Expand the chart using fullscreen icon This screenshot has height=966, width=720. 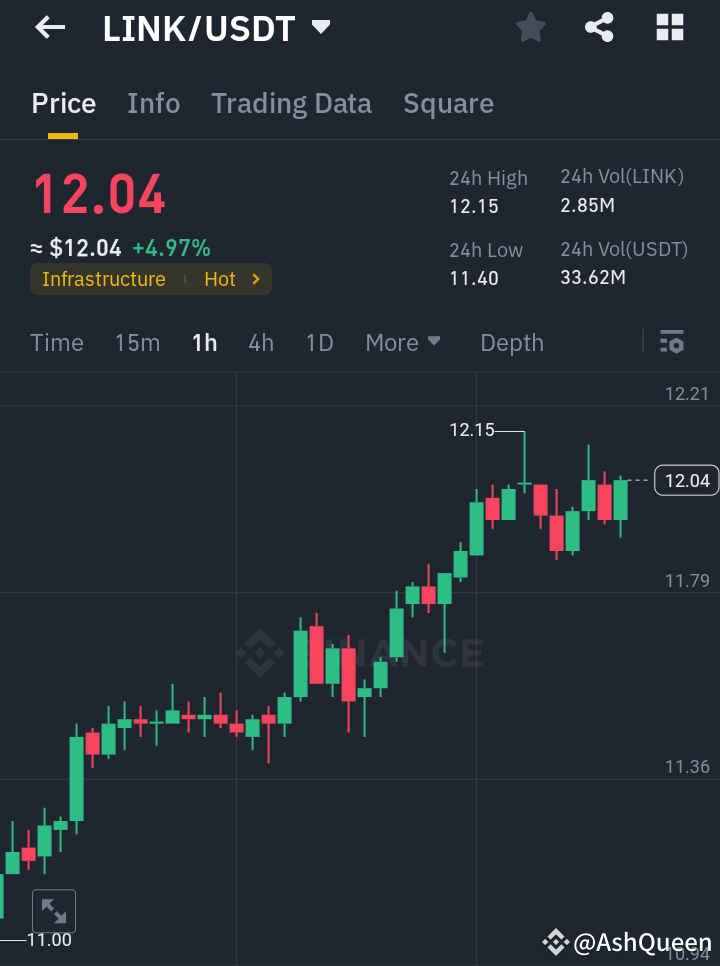pyautogui.click(x=54, y=910)
